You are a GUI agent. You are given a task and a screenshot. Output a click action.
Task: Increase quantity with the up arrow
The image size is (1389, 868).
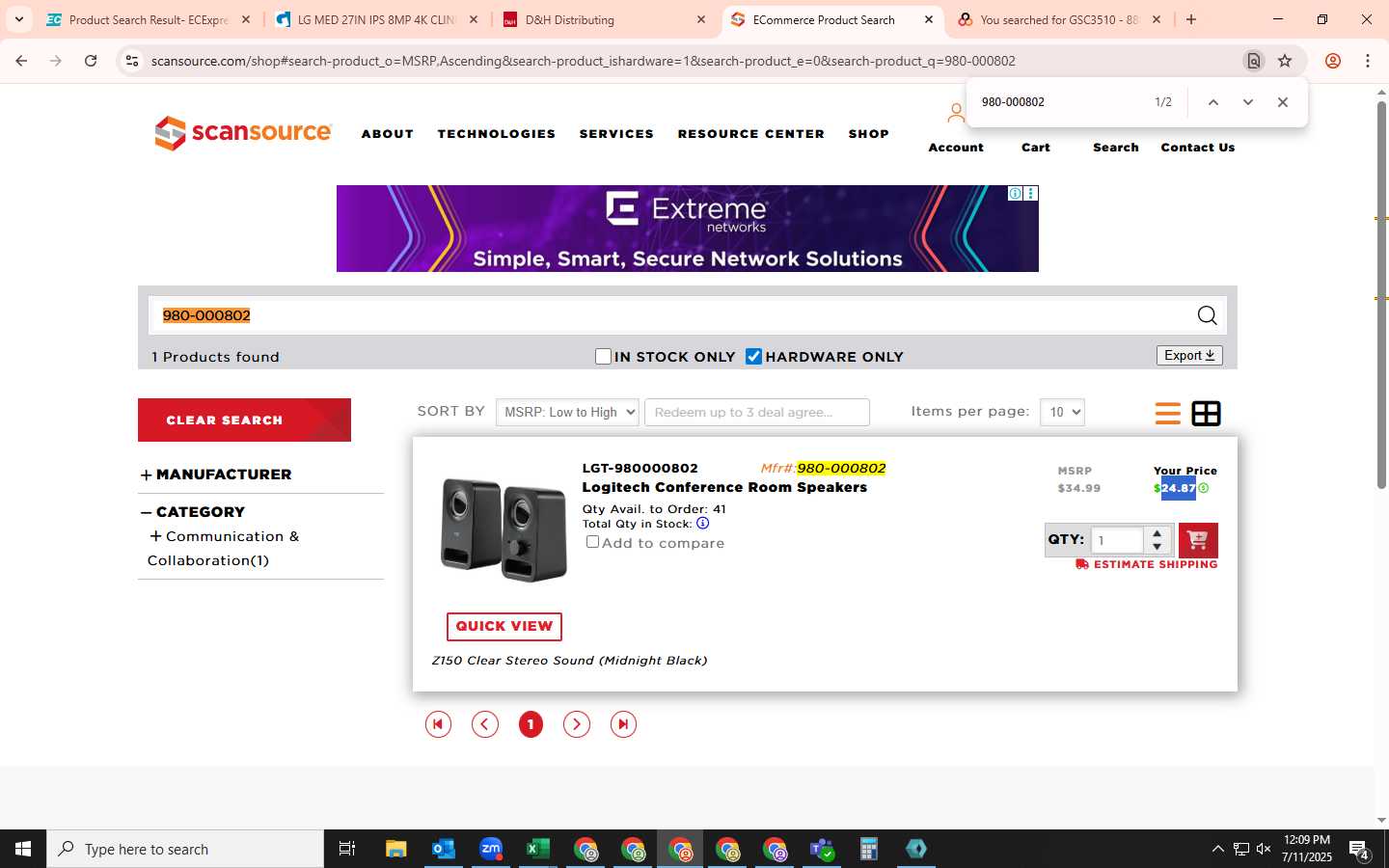(1157, 533)
